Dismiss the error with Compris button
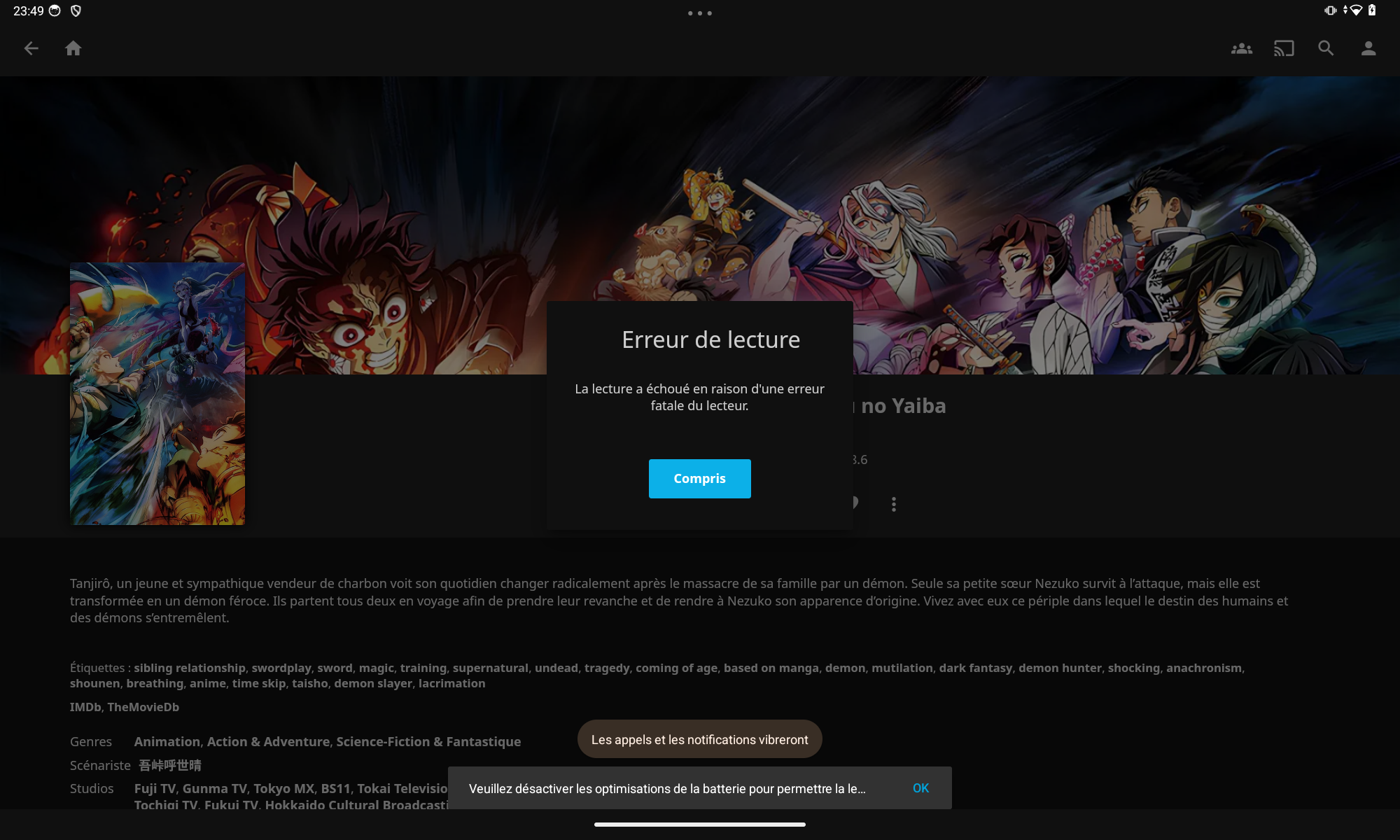 tap(699, 479)
